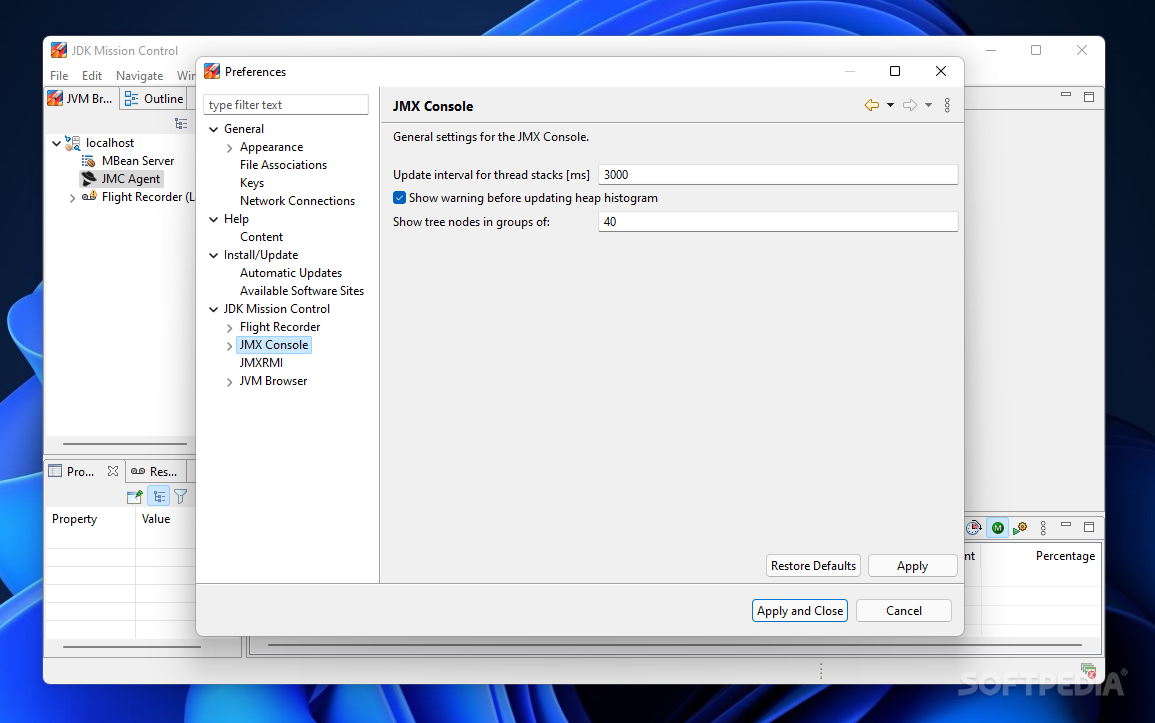Screen dimensions: 1155x723
Task: Open the Preferences view menu (three dots)
Action: click(947, 105)
